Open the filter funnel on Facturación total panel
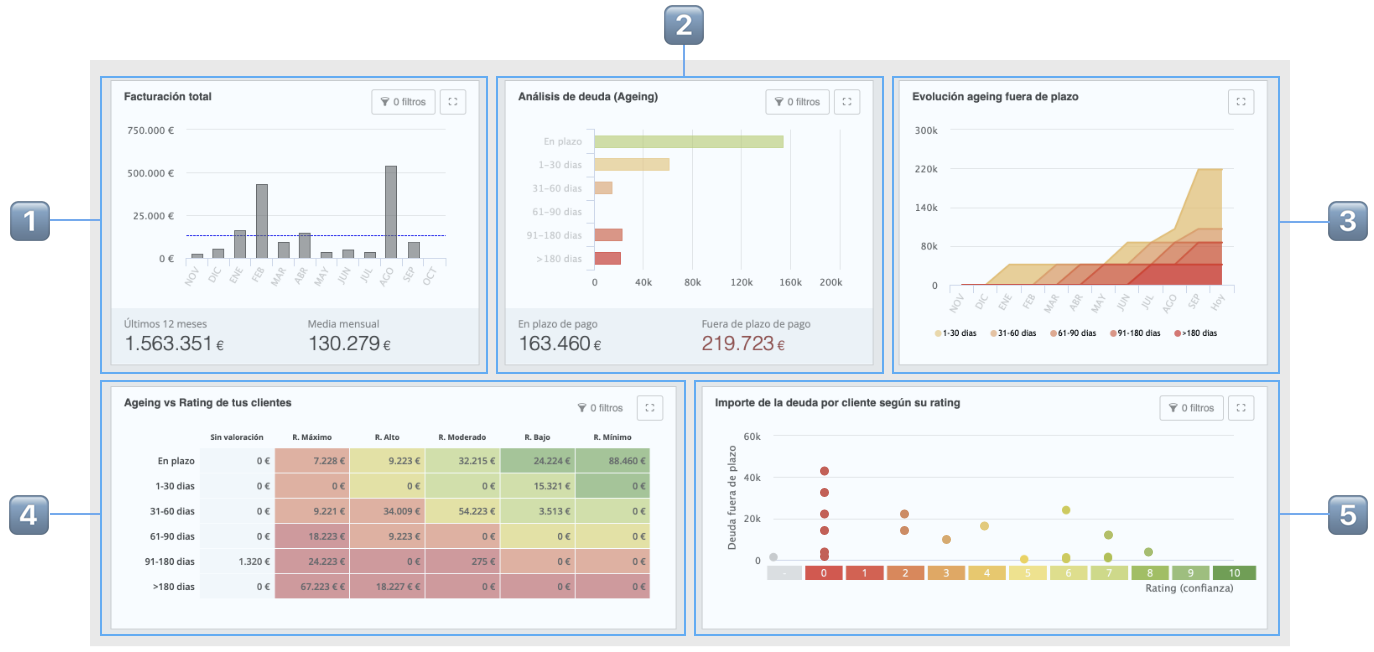The width and height of the screenshot is (1374, 652). click(402, 101)
